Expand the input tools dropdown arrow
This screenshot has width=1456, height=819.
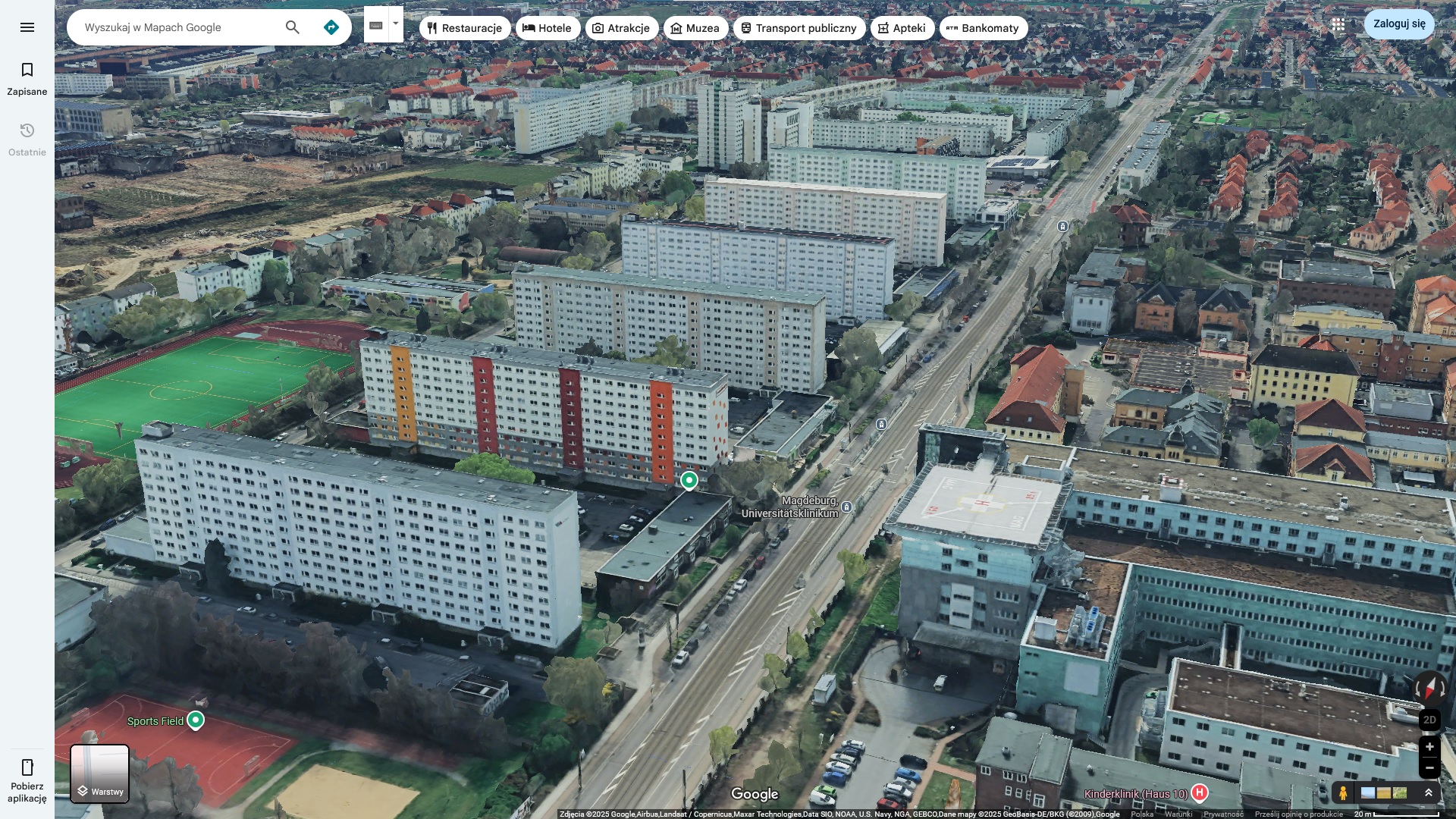pyautogui.click(x=396, y=24)
